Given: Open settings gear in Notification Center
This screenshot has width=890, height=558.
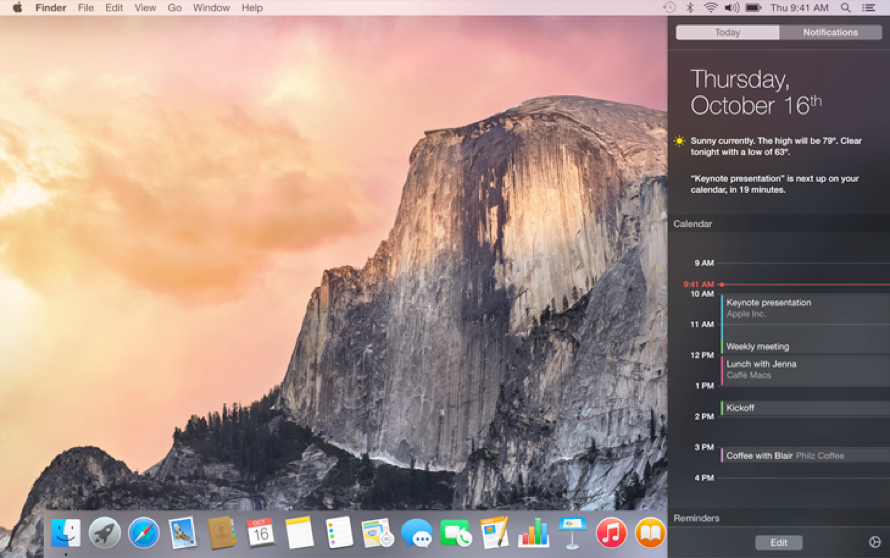Looking at the screenshot, I should pyautogui.click(x=875, y=542).
